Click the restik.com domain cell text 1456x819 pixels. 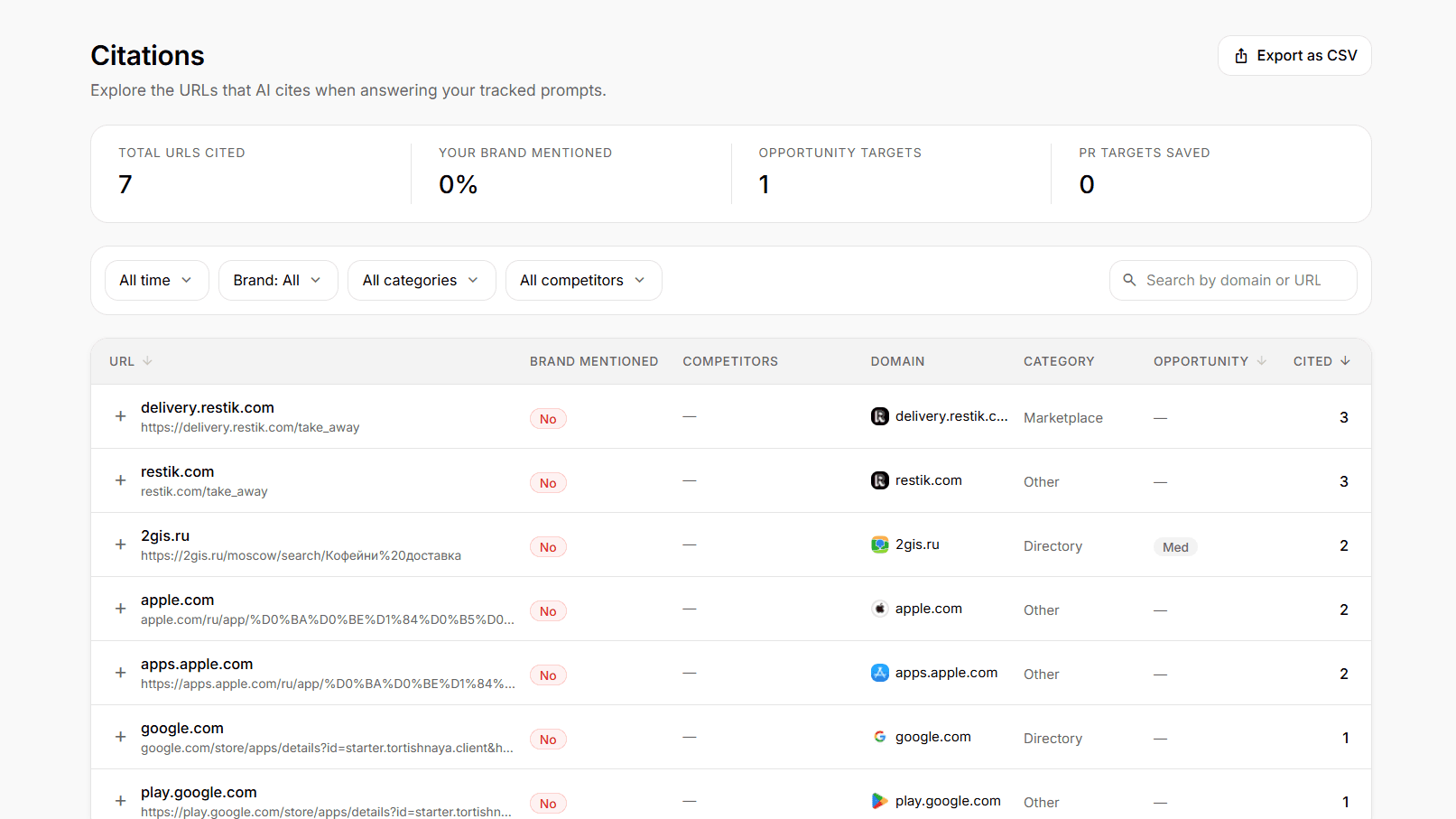coord(929,480)
